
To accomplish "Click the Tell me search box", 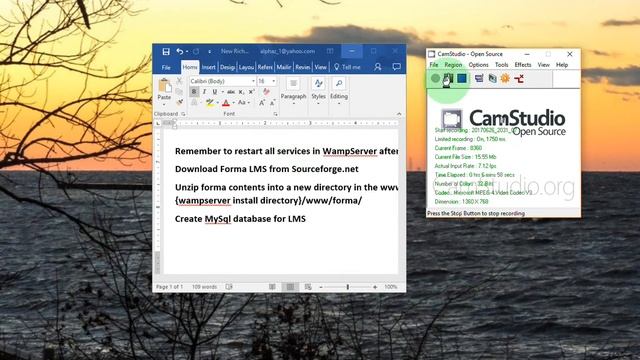I will coord(347,67).
